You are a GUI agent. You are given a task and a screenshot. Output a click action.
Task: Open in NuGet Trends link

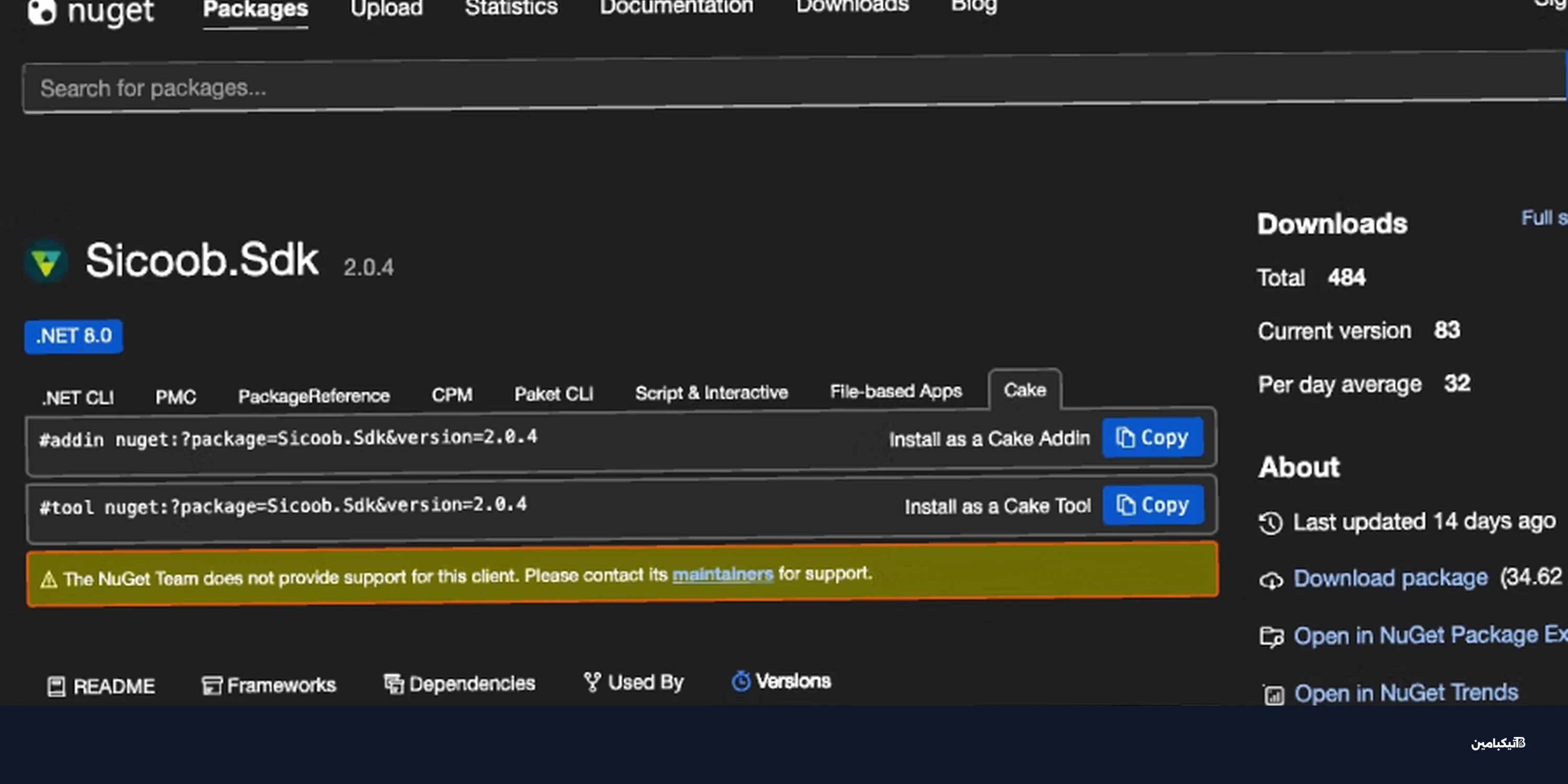pos(1406,693)
